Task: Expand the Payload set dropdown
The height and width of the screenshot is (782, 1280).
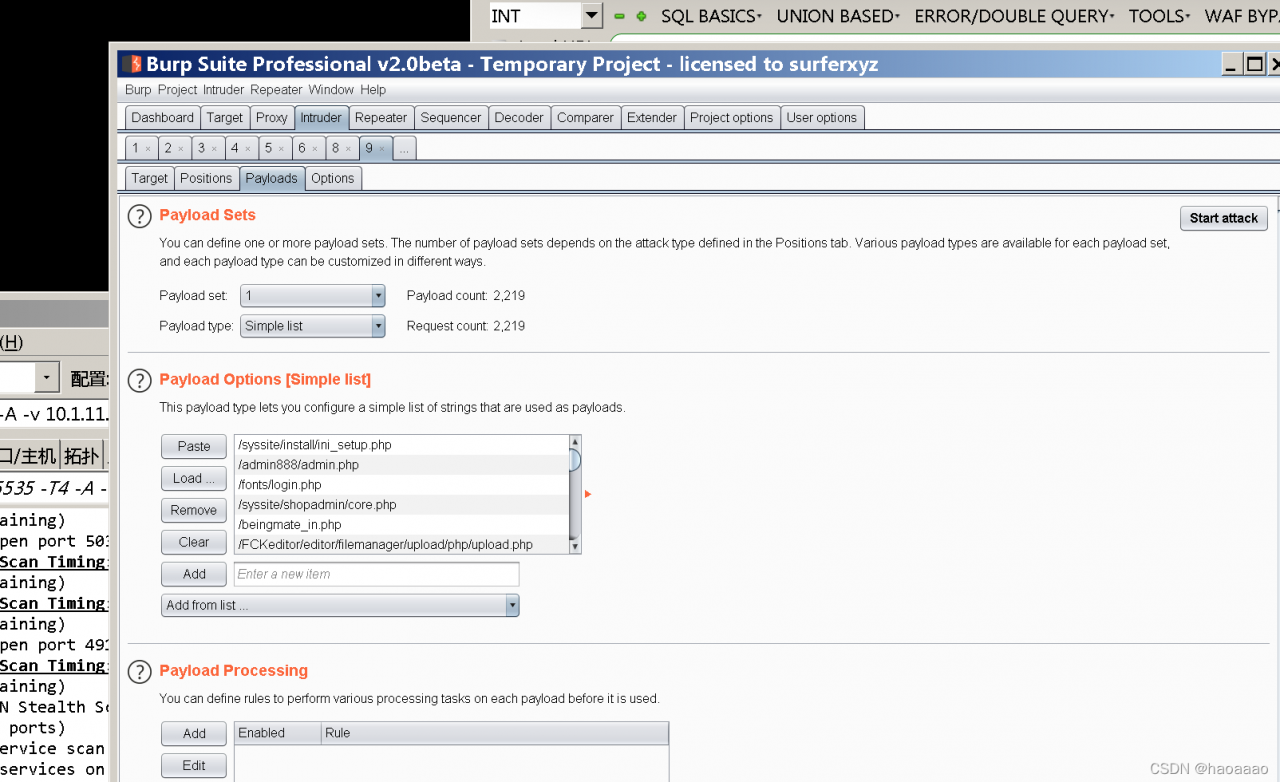Action: (x=313, y=296)
